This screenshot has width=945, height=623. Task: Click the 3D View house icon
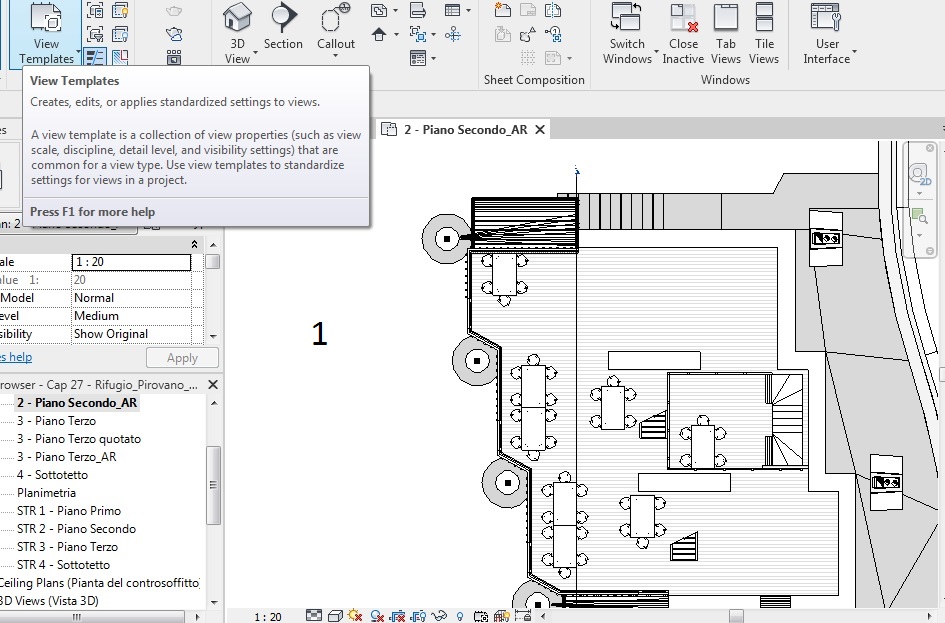(237, 18)
